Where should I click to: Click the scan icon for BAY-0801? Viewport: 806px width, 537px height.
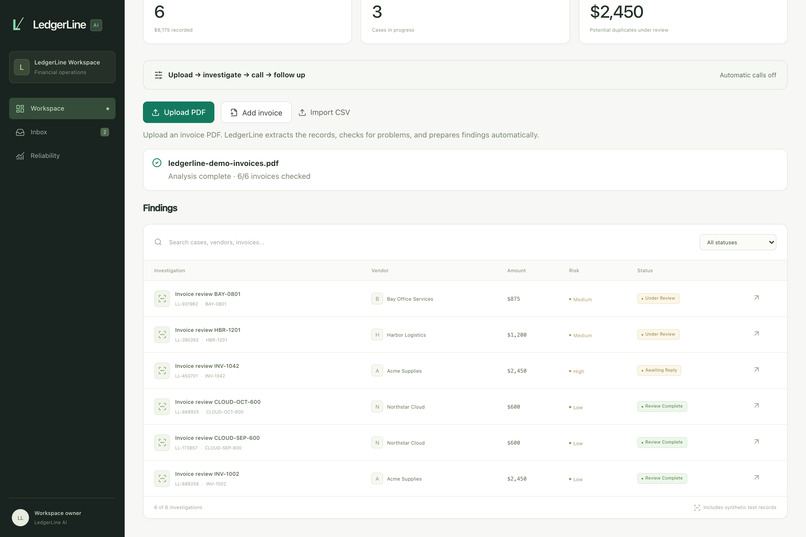tap(162, 299)
